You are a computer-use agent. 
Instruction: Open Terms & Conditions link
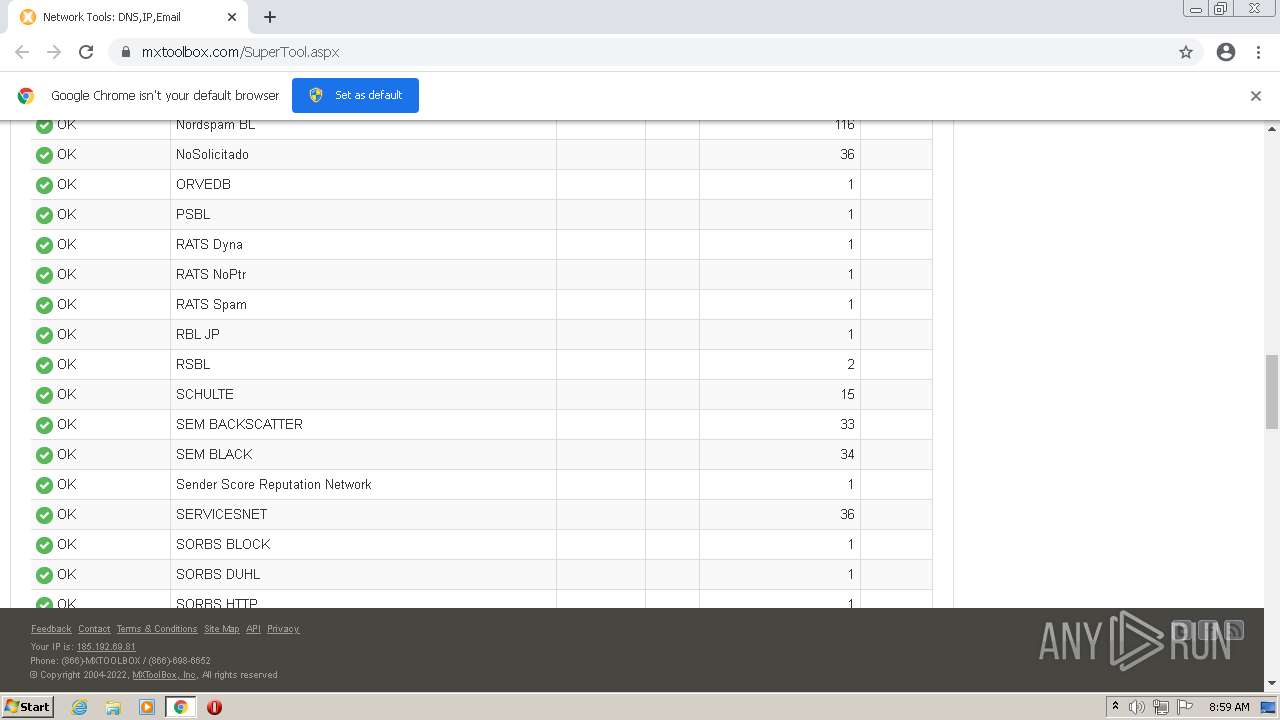click(157, 629)
